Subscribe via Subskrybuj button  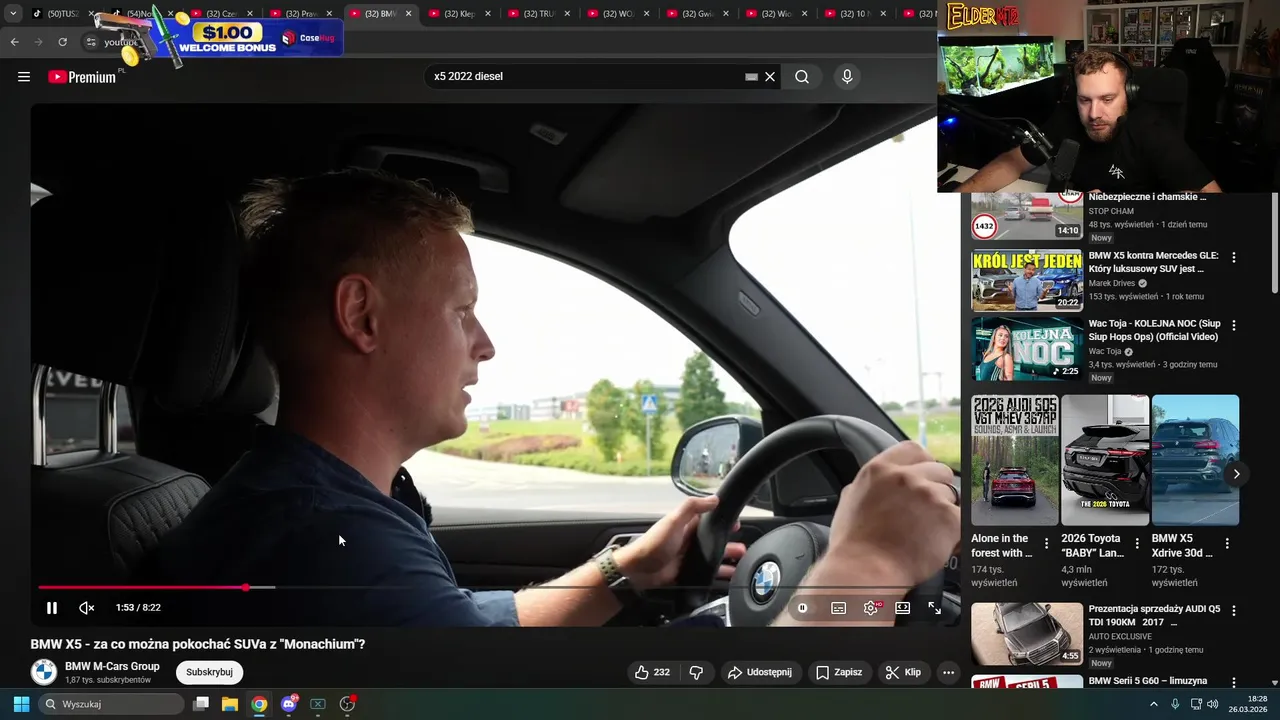coord(209,672)
